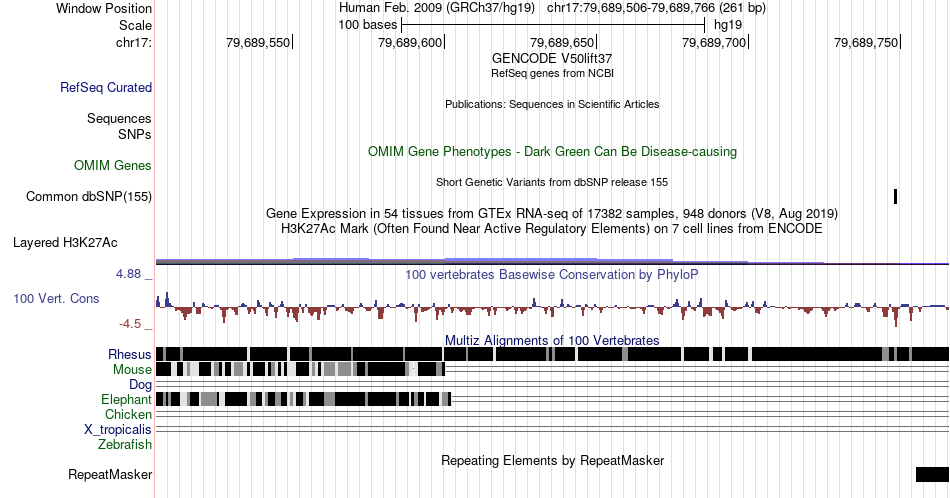Click the 79,689,650 ruler position
The image size is (950, 498).
562,42
